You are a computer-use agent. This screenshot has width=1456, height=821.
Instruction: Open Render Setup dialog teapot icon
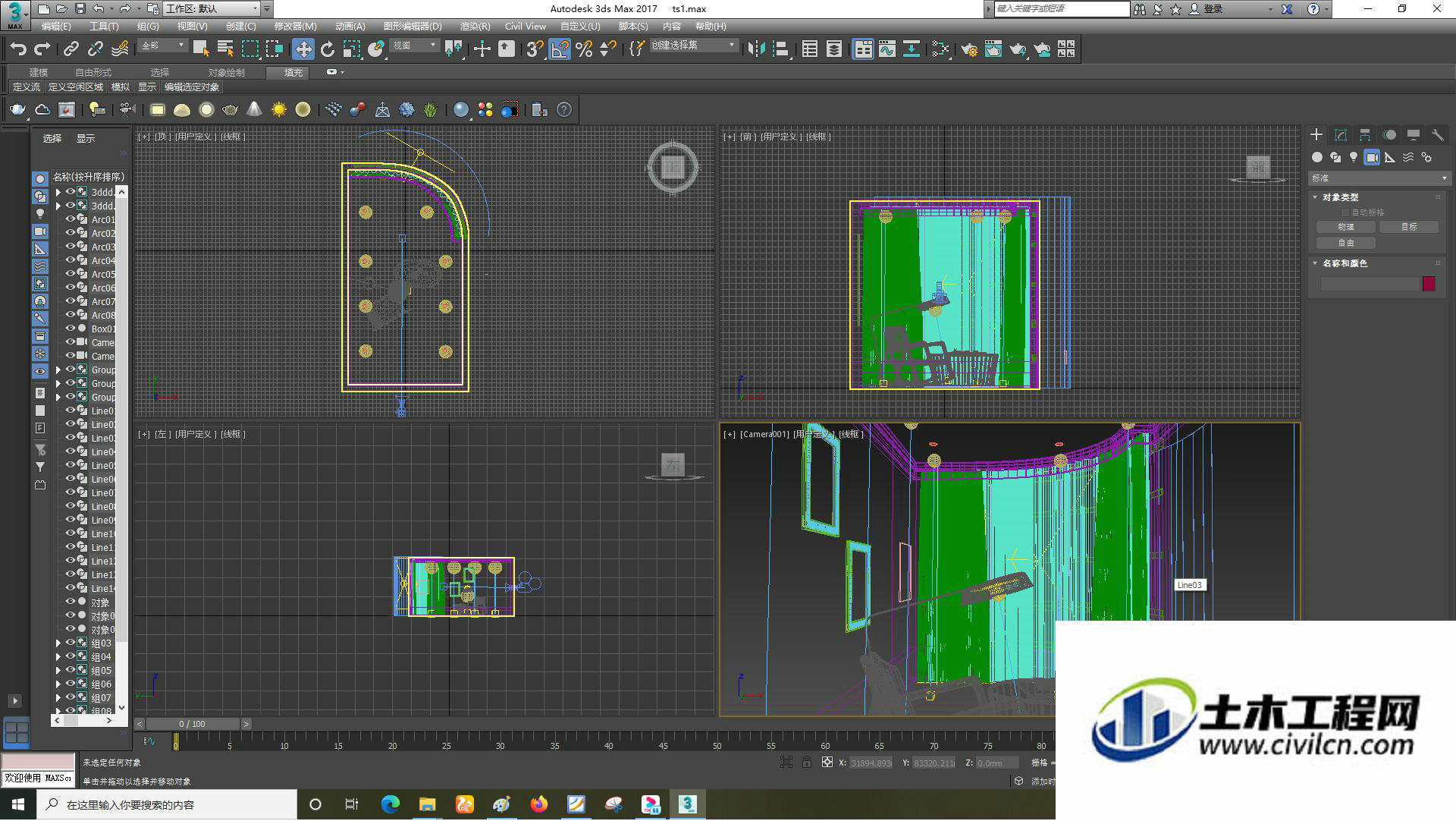[x=969, y=49]
